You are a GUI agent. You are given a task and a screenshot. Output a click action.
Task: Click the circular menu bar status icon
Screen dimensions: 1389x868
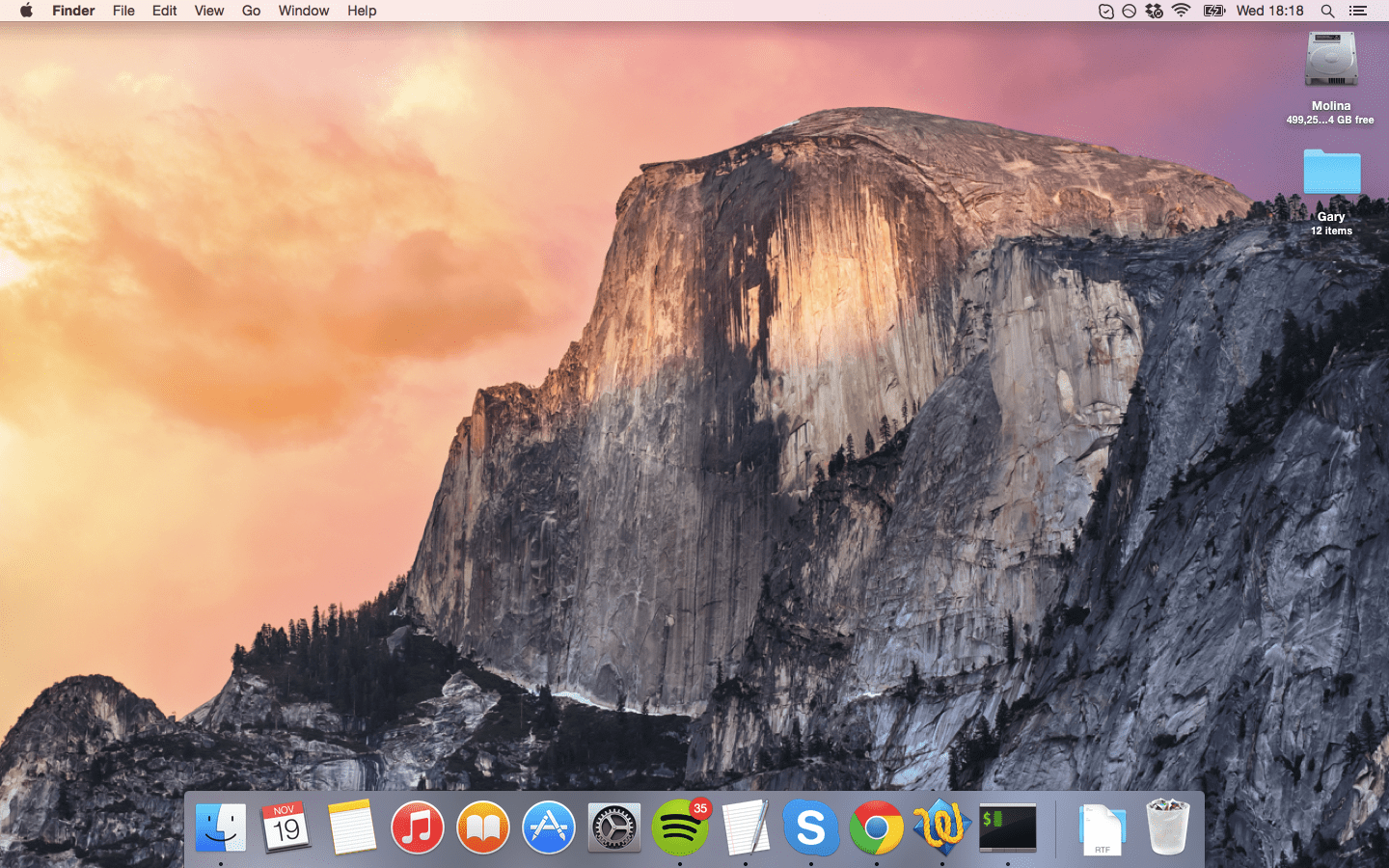(1129, 11)
